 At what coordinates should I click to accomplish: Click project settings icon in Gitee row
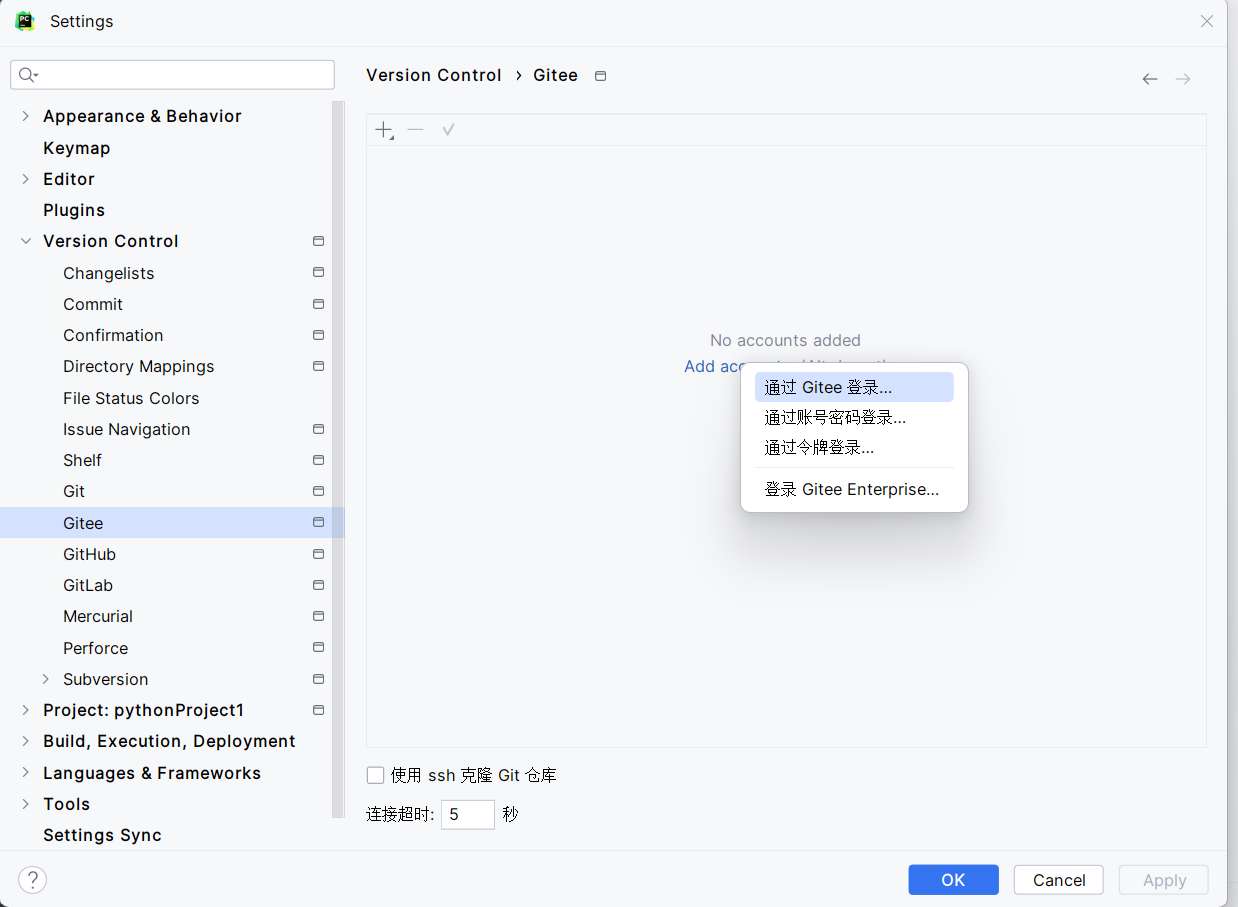point(318,522)
